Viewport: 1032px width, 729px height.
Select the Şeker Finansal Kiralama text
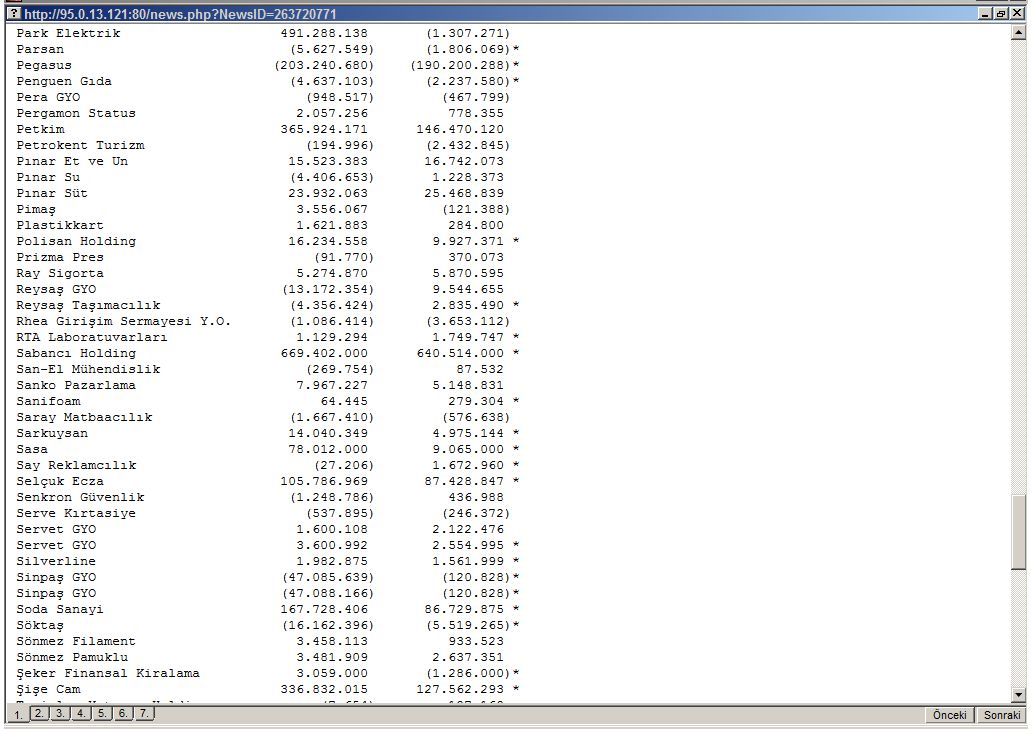point(108,674)
